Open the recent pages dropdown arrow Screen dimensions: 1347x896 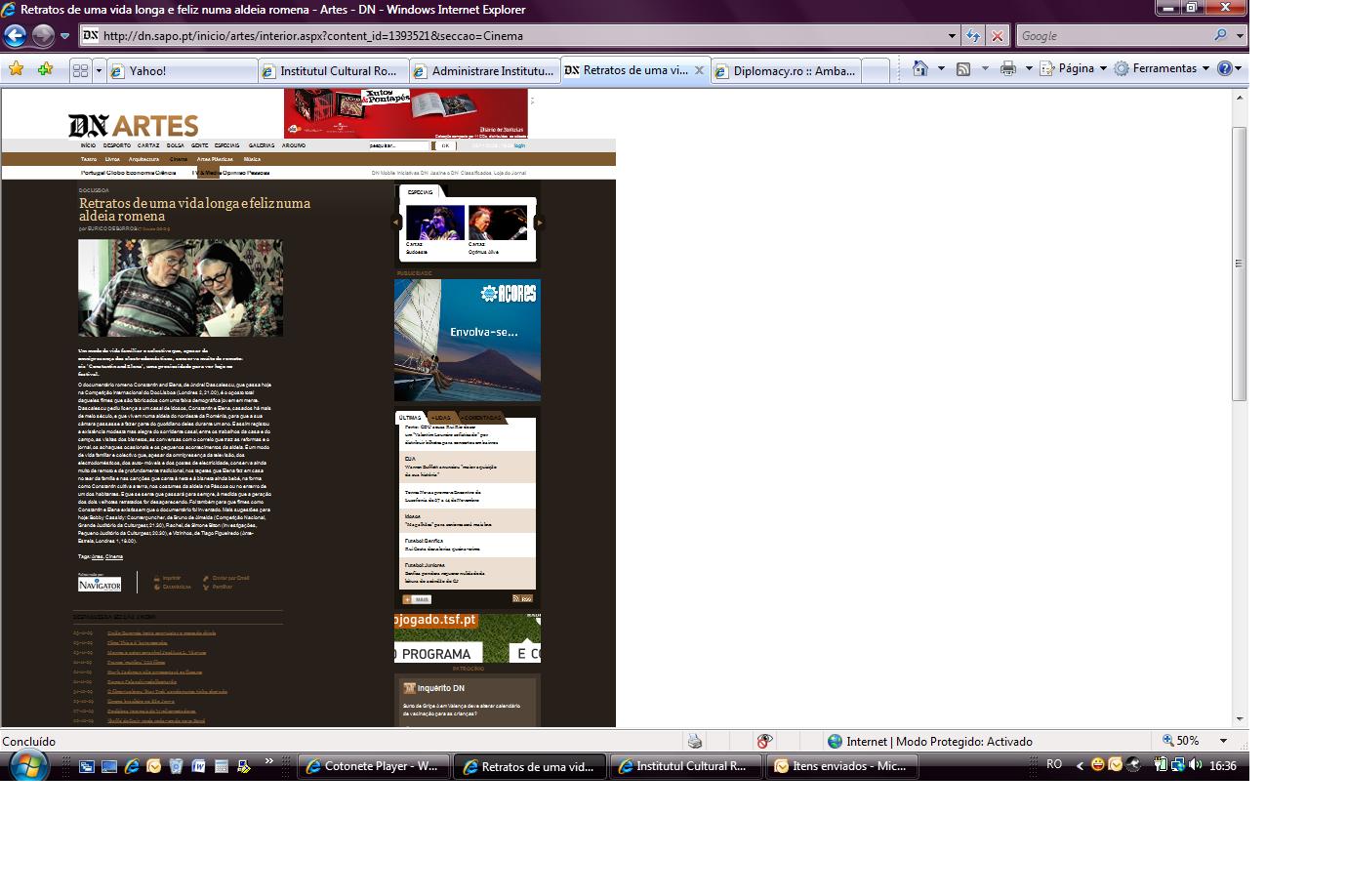click(64, 36)
